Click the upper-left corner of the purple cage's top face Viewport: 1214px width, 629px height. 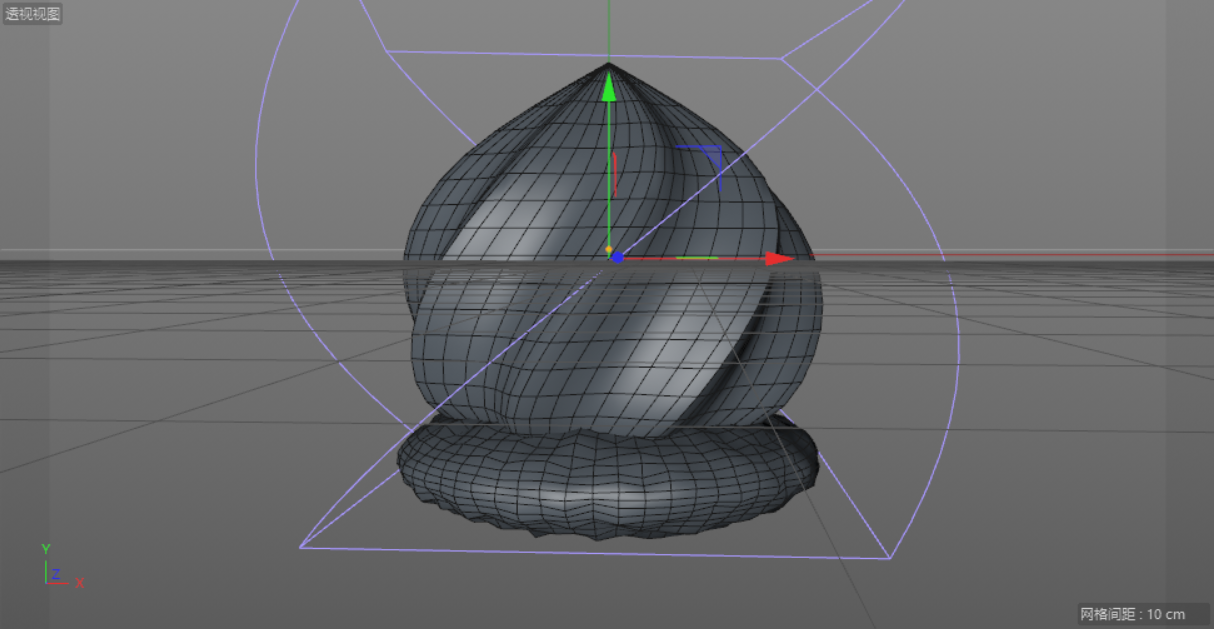coord(386,51)
